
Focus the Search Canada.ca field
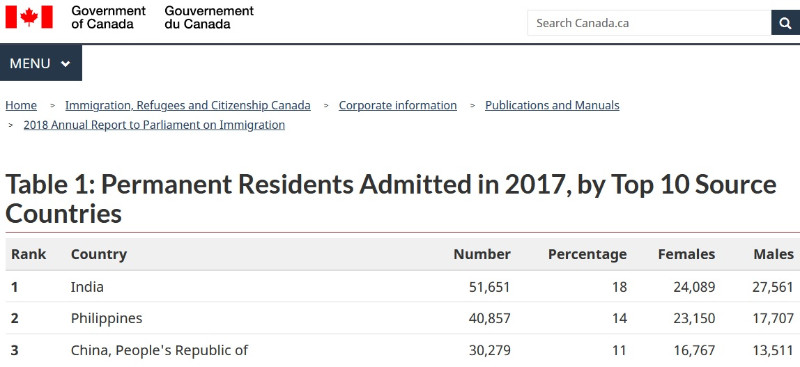pyautogui.click(x=649, y=23)
